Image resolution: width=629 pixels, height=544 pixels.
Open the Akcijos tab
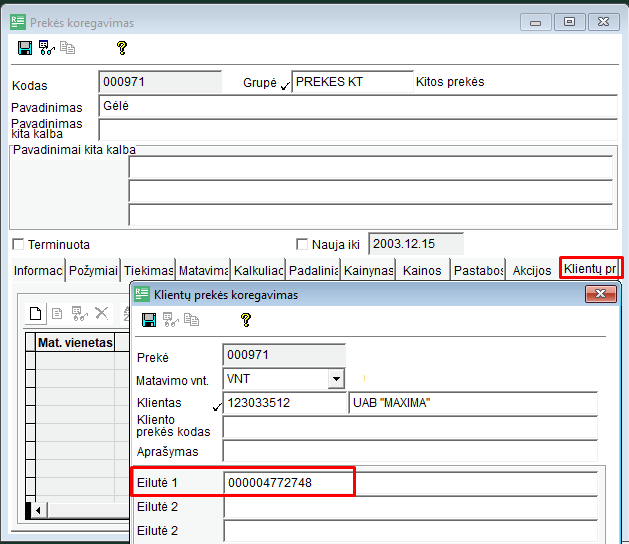coord(531,270)
